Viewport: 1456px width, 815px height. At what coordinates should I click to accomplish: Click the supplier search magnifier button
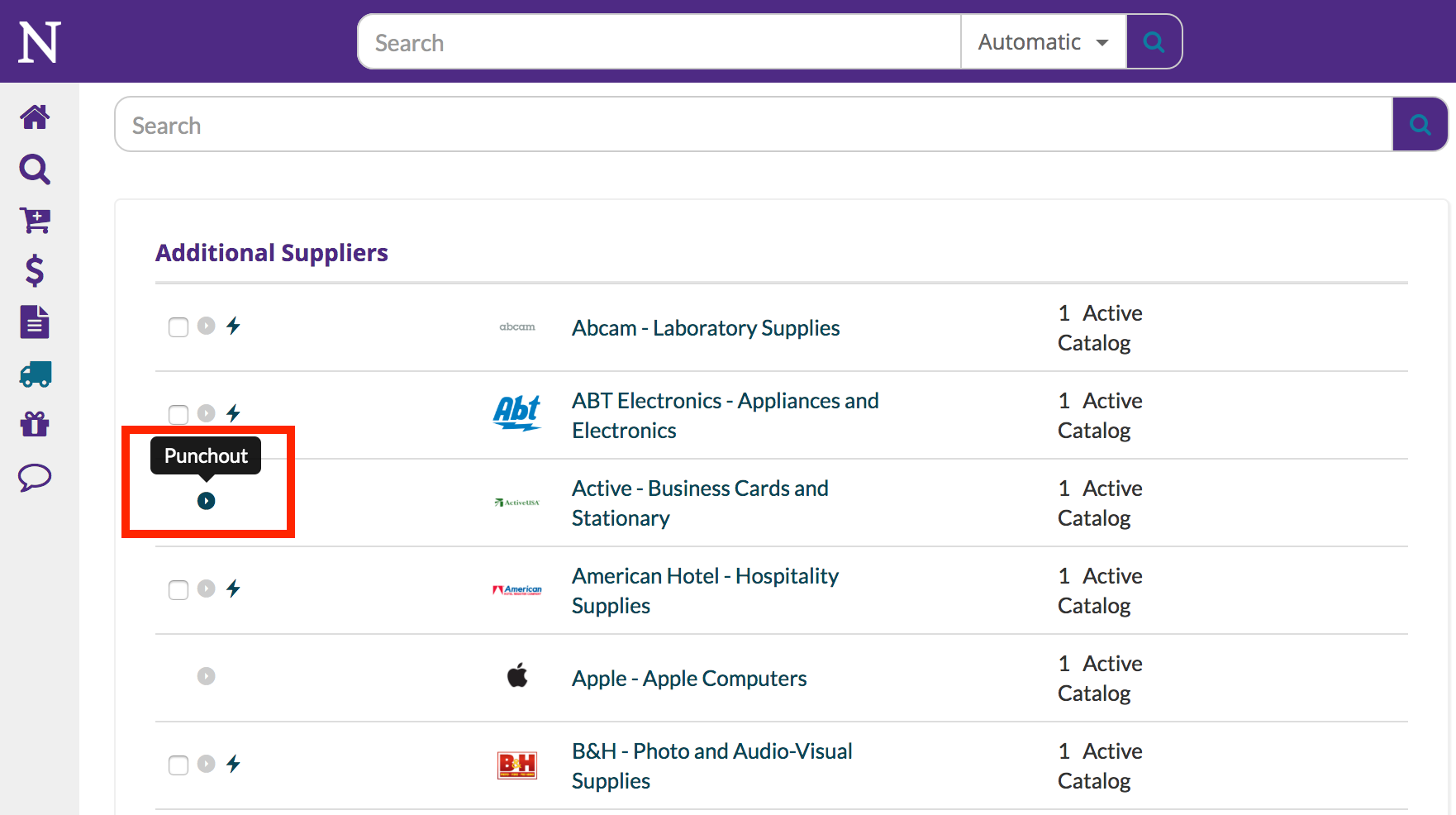pyautogui.click(x=1420, y=125)
